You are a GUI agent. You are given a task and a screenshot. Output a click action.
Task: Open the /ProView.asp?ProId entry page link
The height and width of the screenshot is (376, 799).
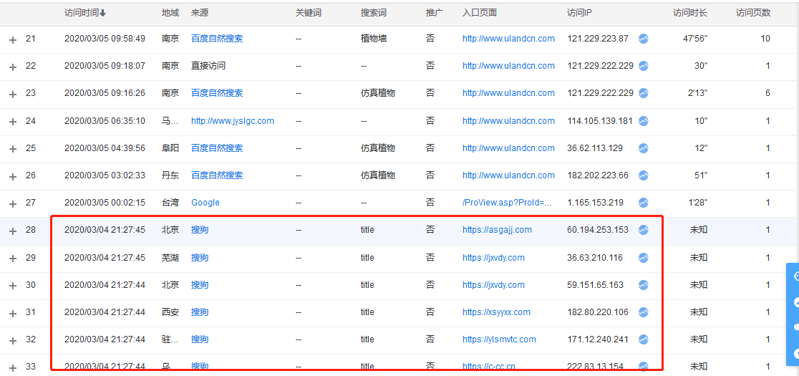[x=508, y=203]
